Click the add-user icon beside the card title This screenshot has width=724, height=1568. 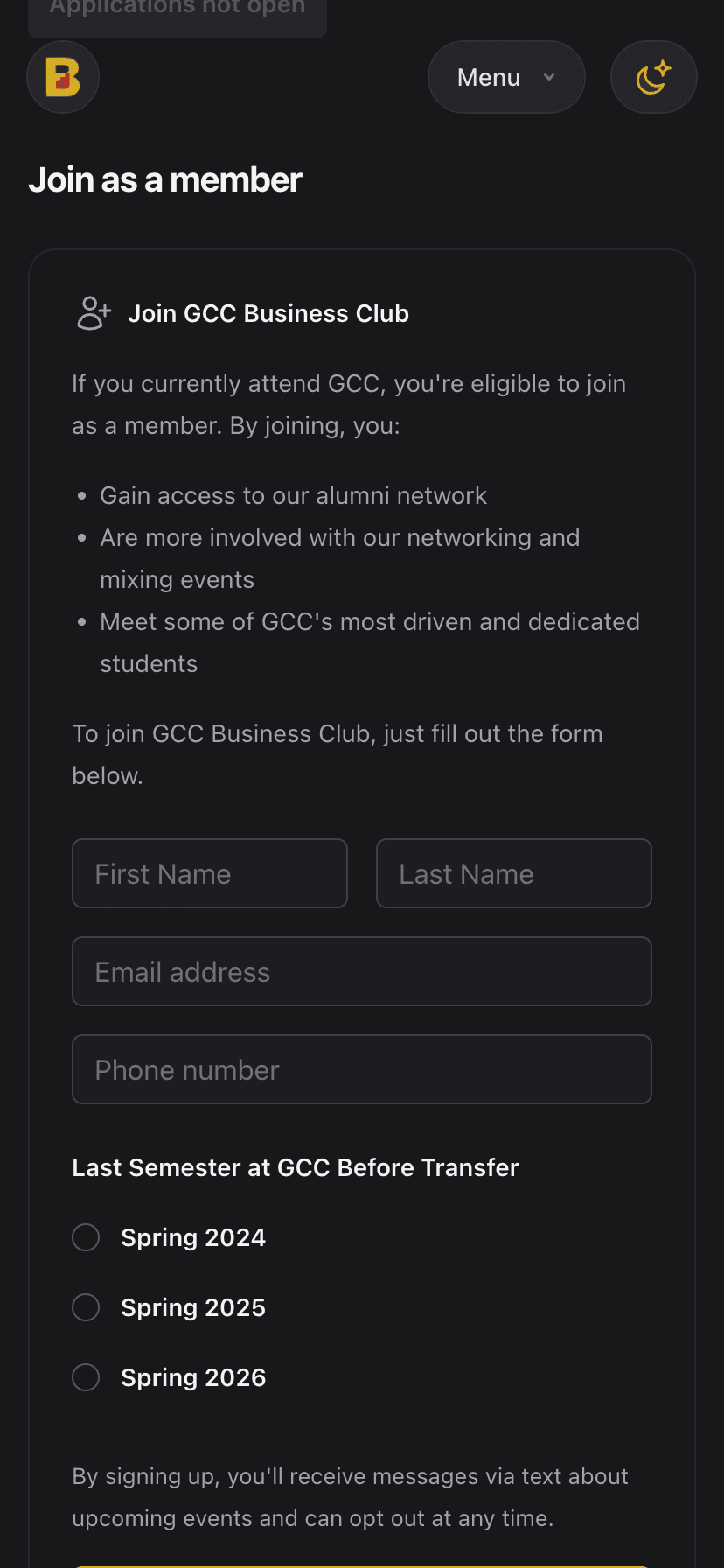(94, 313)
